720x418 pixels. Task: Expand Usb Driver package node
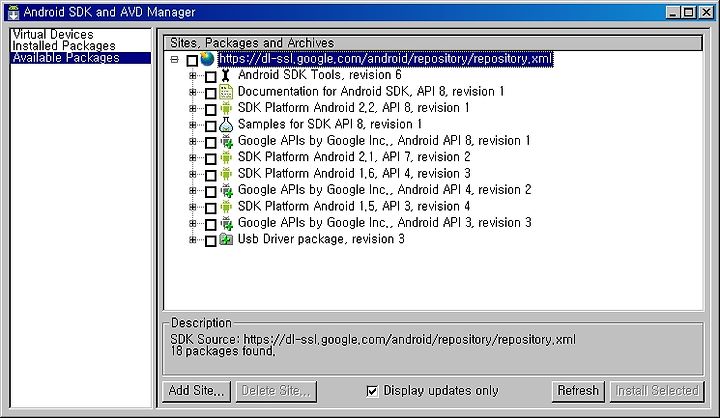click(193, 240)
